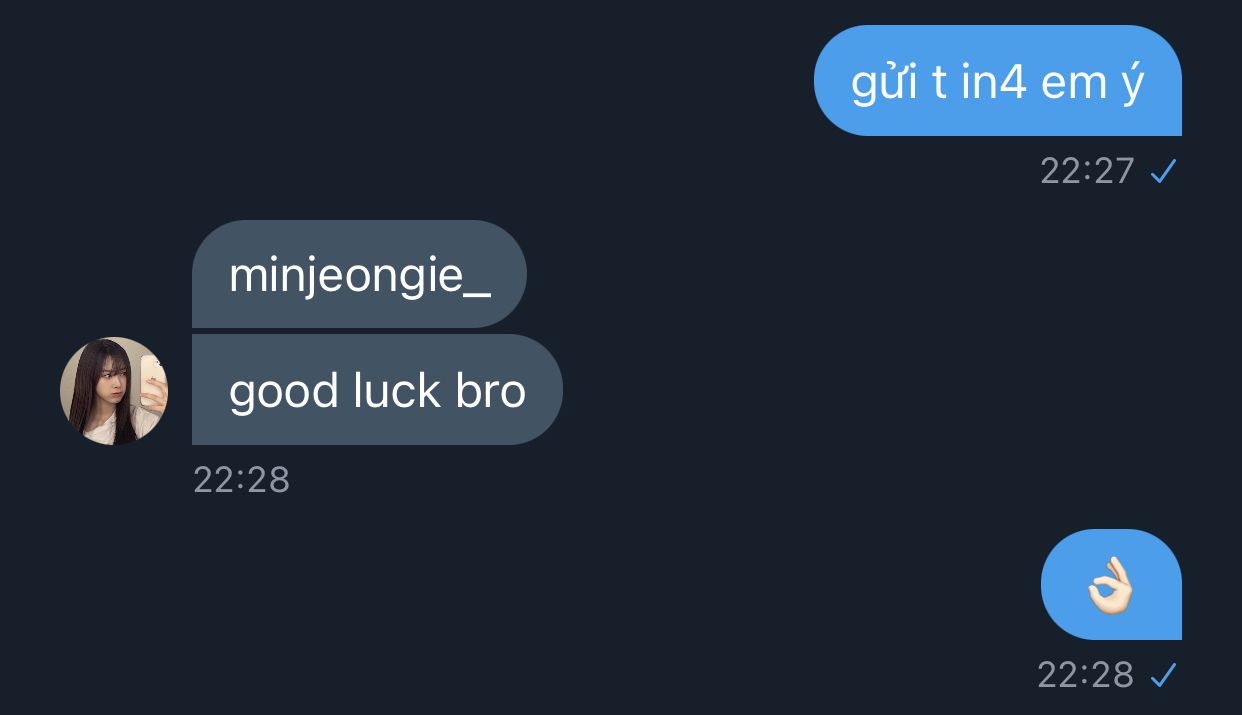Open the sender's profile picture
The height and width of the screenshot is (715, 1242).
114,391
